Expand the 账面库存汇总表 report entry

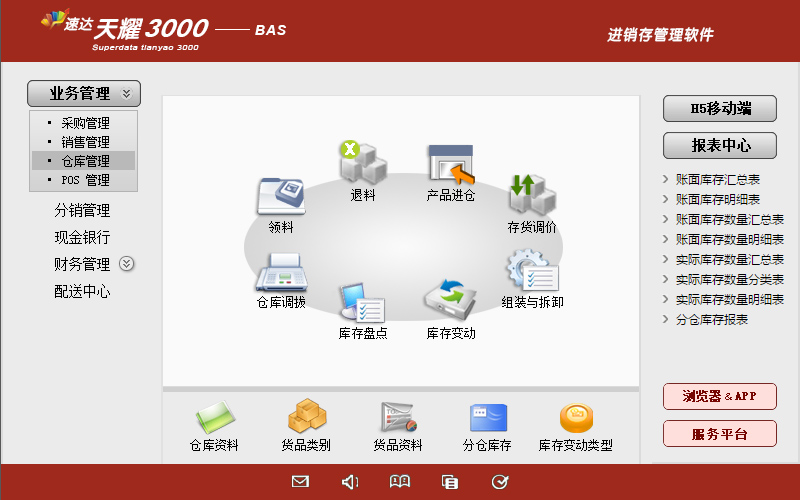[717, 180]
